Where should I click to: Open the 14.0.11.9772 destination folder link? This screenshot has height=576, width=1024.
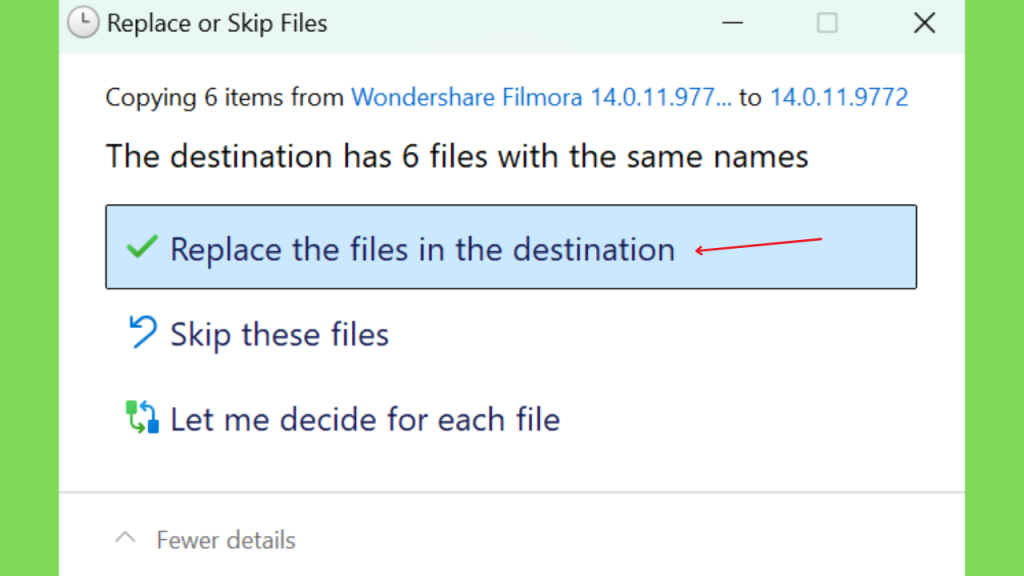point(839,97)
